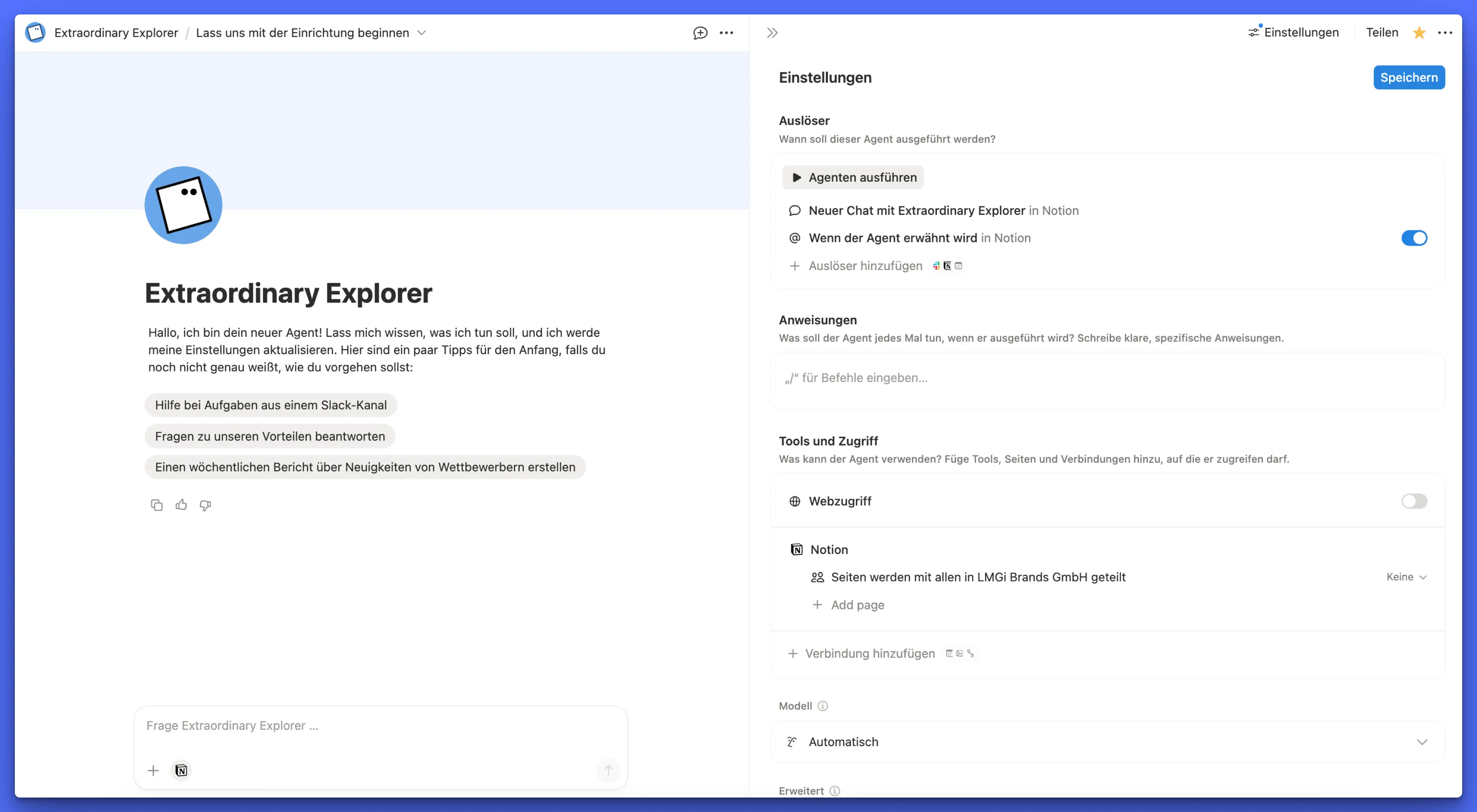Select the Slack-Kanal help suggestion chip

point(271,405)
